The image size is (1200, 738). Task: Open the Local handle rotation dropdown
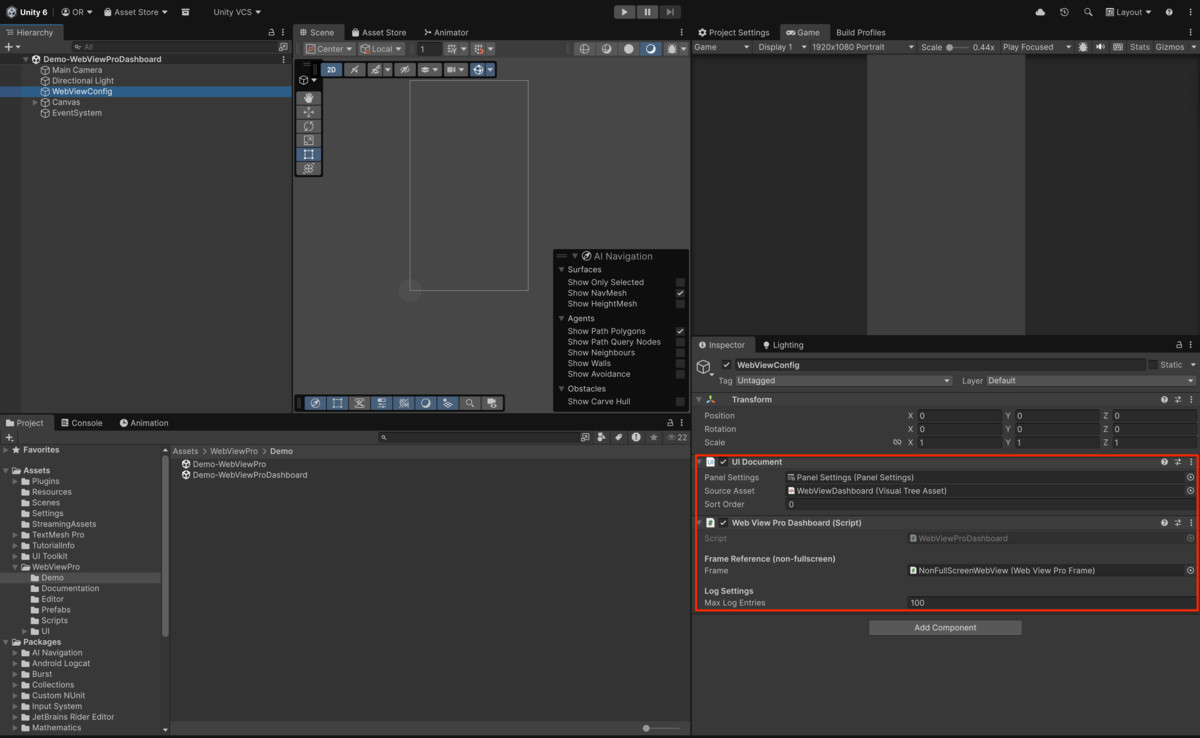pos(381,49)
